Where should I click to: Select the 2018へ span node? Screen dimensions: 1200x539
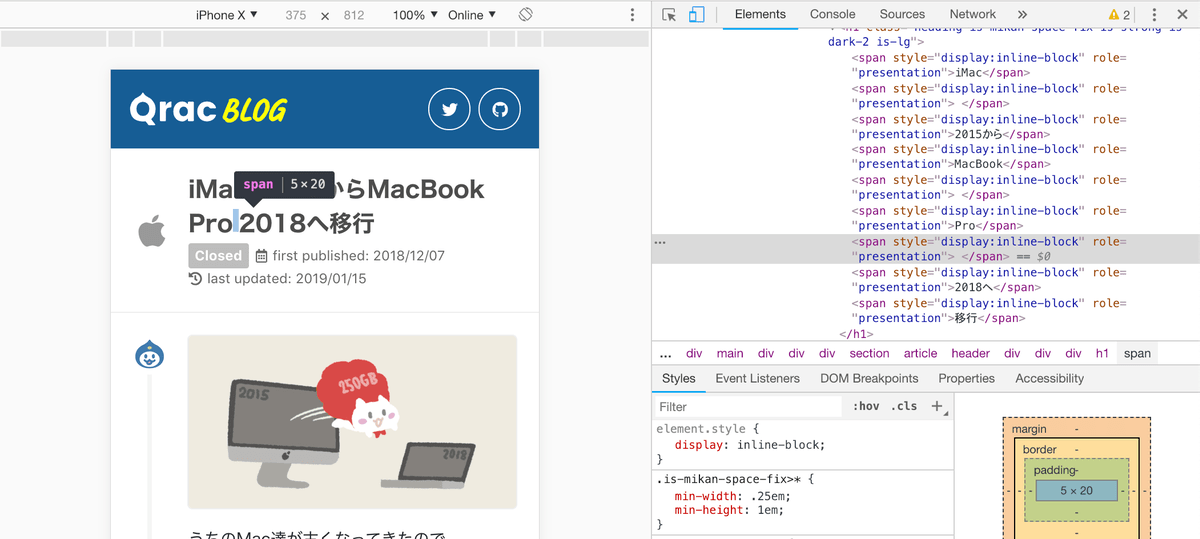pos(989,279)
